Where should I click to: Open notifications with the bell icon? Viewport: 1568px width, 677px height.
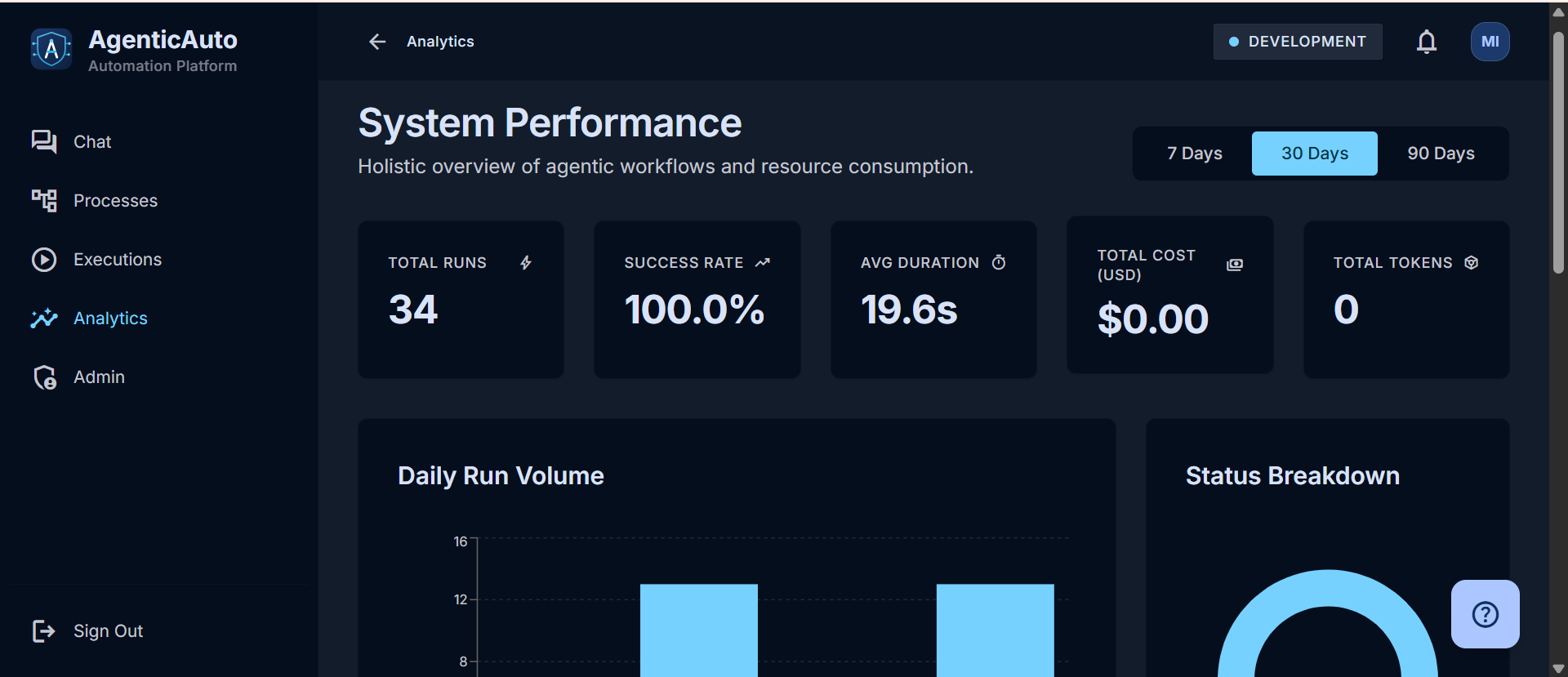point(1427,42)
